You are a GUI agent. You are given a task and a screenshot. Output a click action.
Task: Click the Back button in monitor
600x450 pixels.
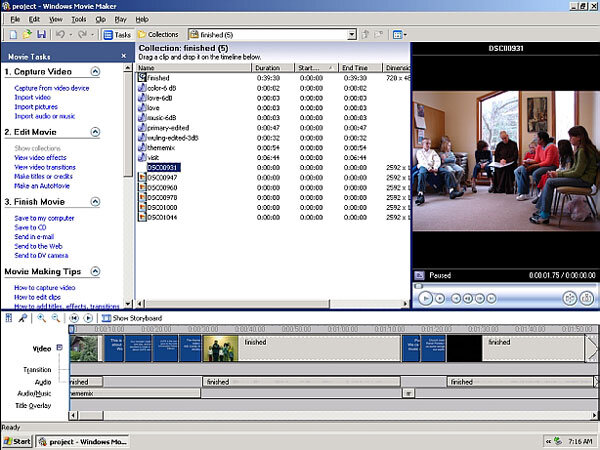coord(456,298)
